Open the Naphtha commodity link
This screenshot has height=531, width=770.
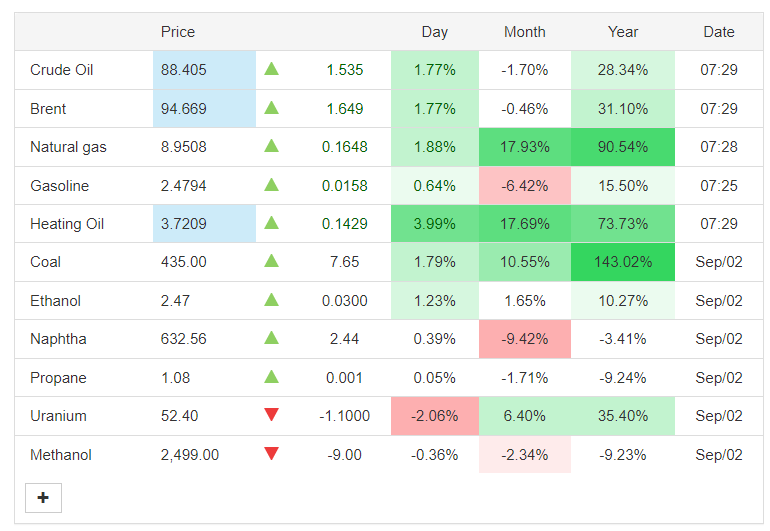tap(58, 339)
